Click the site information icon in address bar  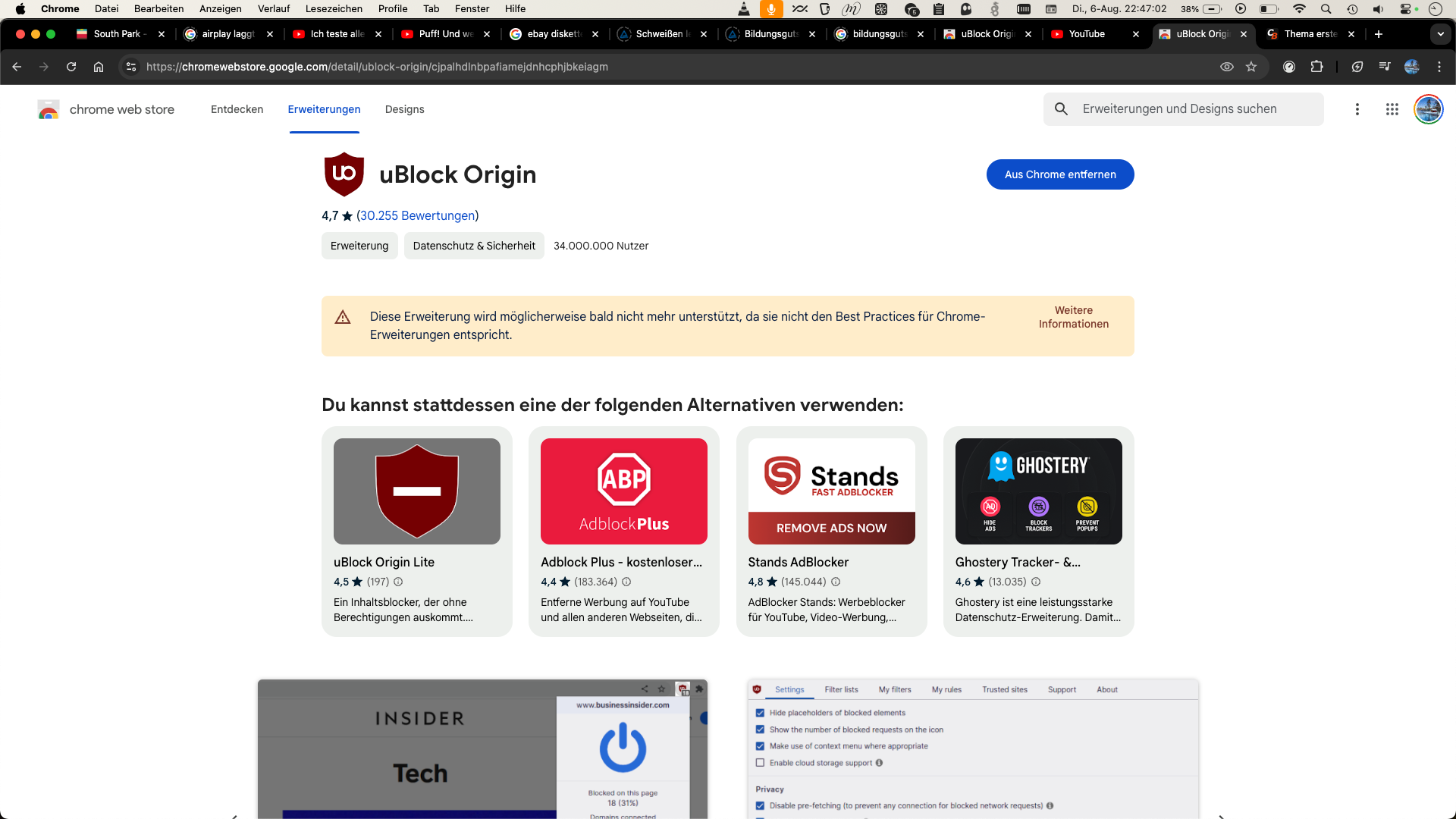pyautogui.click(x=131, y=67)
